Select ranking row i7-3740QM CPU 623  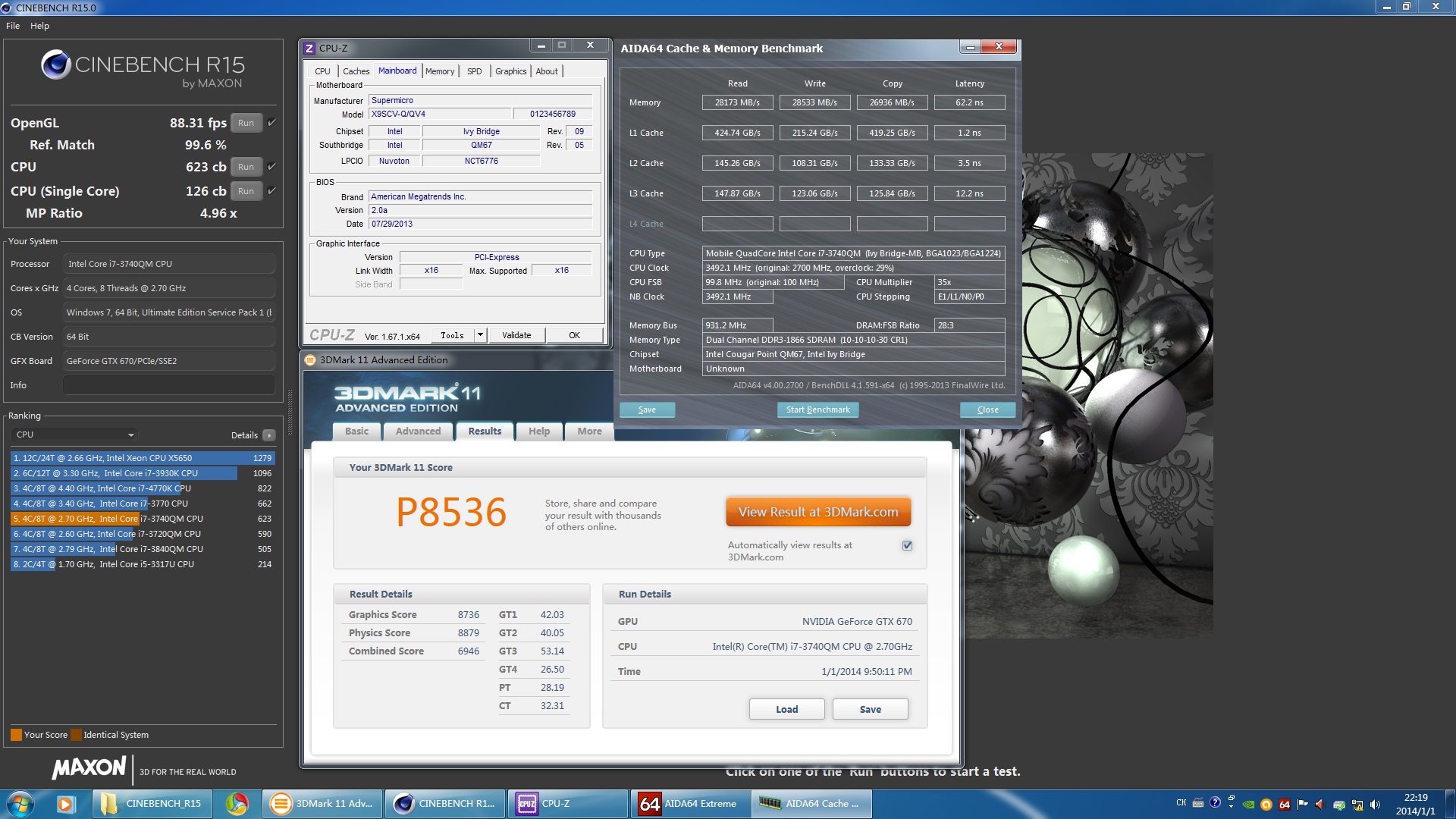143,519
